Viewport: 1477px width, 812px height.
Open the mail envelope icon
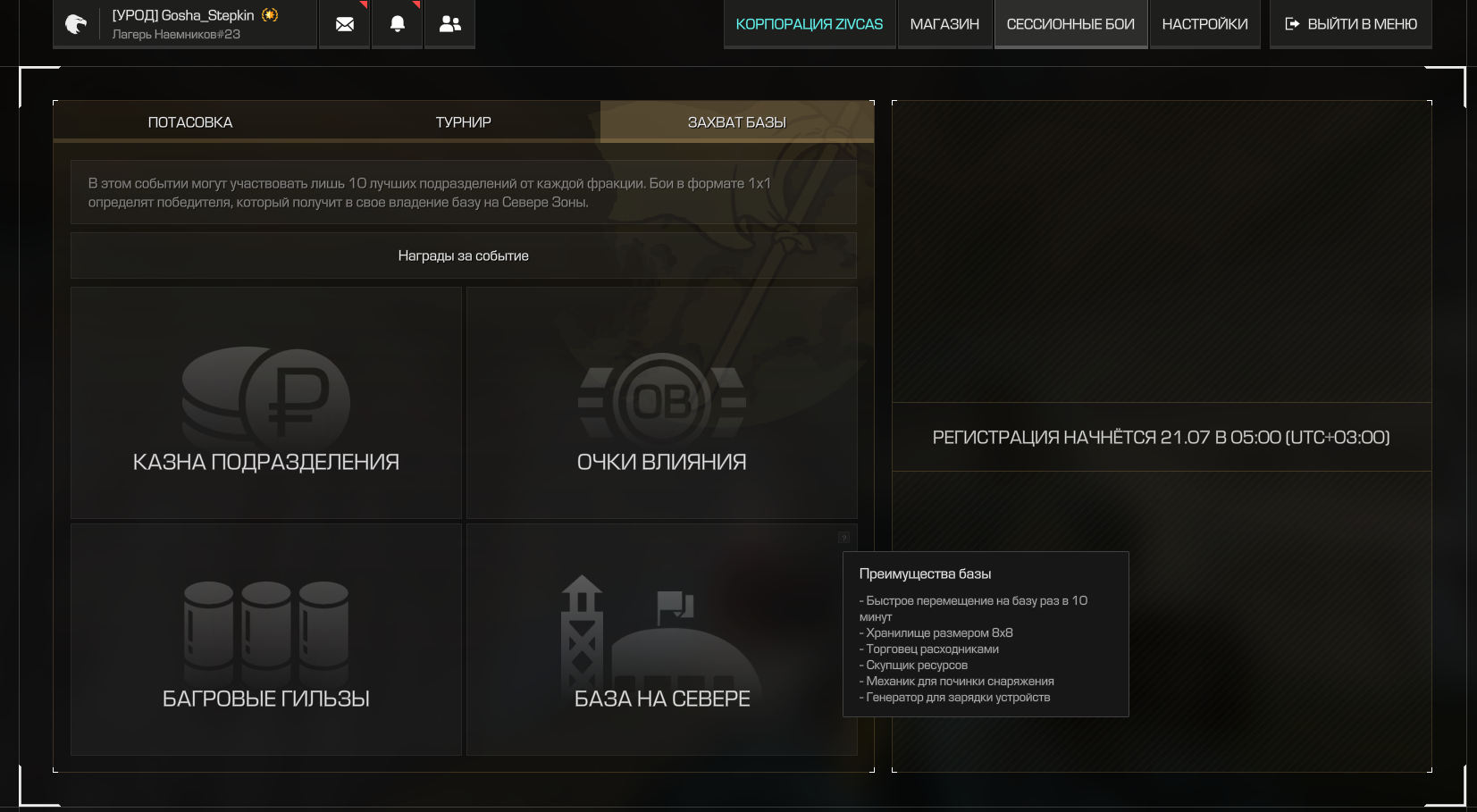(x=345, y=24)
